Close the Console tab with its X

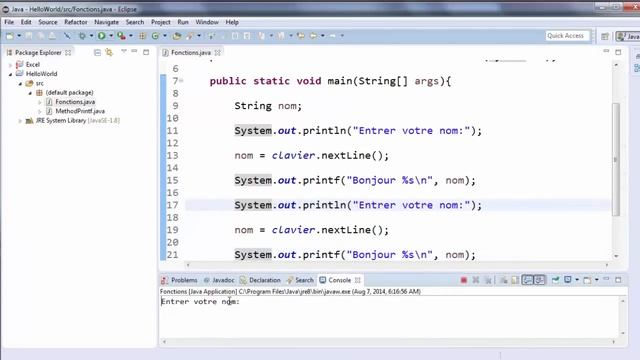(x=358, y=280)
